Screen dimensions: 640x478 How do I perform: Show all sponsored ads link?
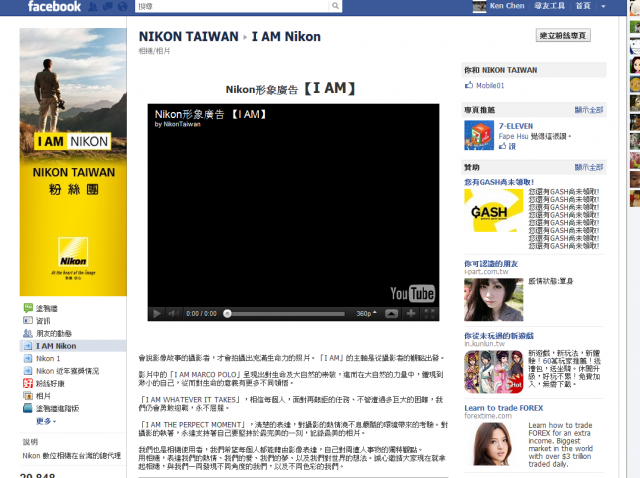[589, 167]
